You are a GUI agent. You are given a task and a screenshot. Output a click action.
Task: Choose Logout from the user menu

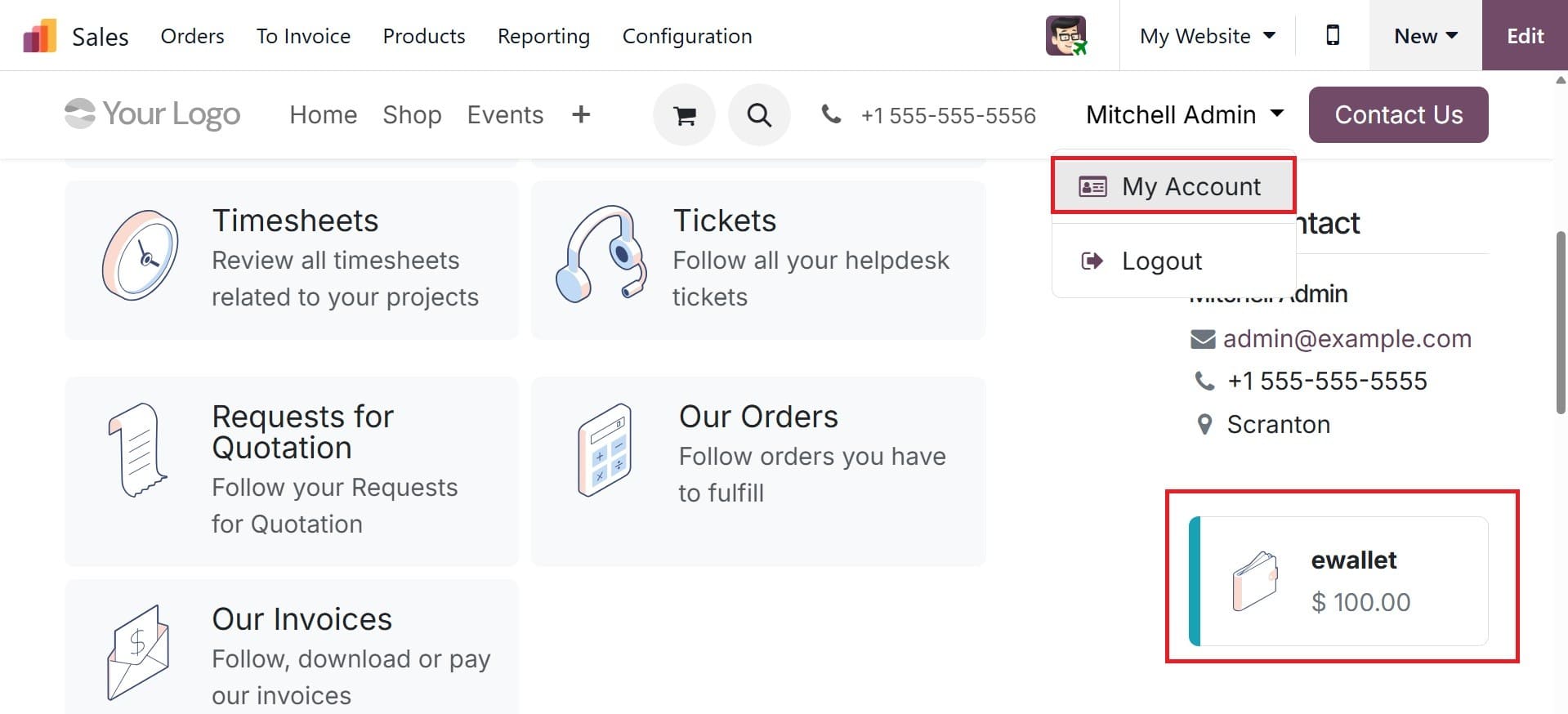(x=1161, y=261)
